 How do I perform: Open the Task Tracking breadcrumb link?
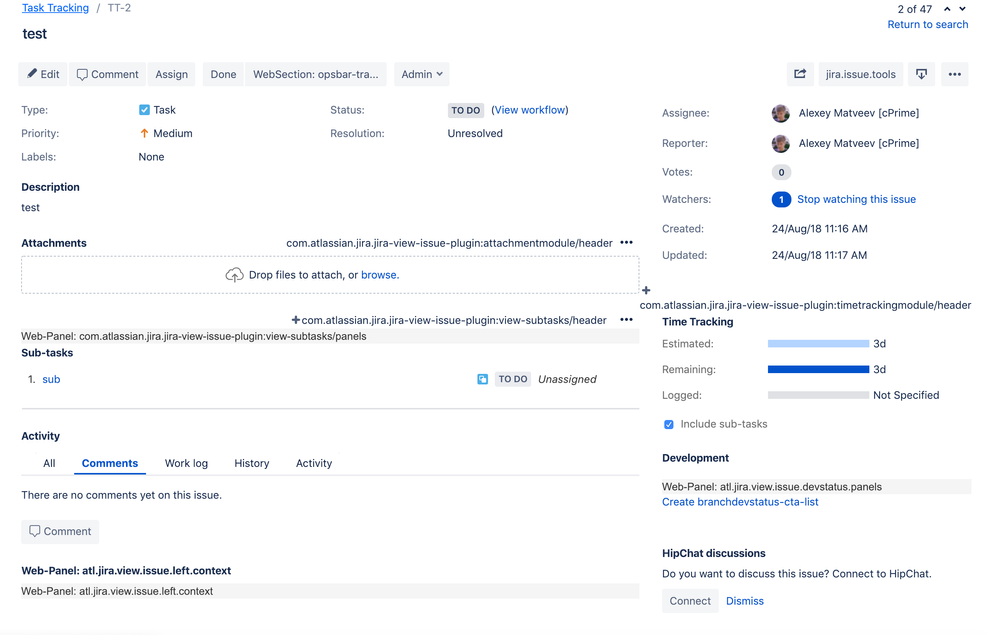[55, 8]
